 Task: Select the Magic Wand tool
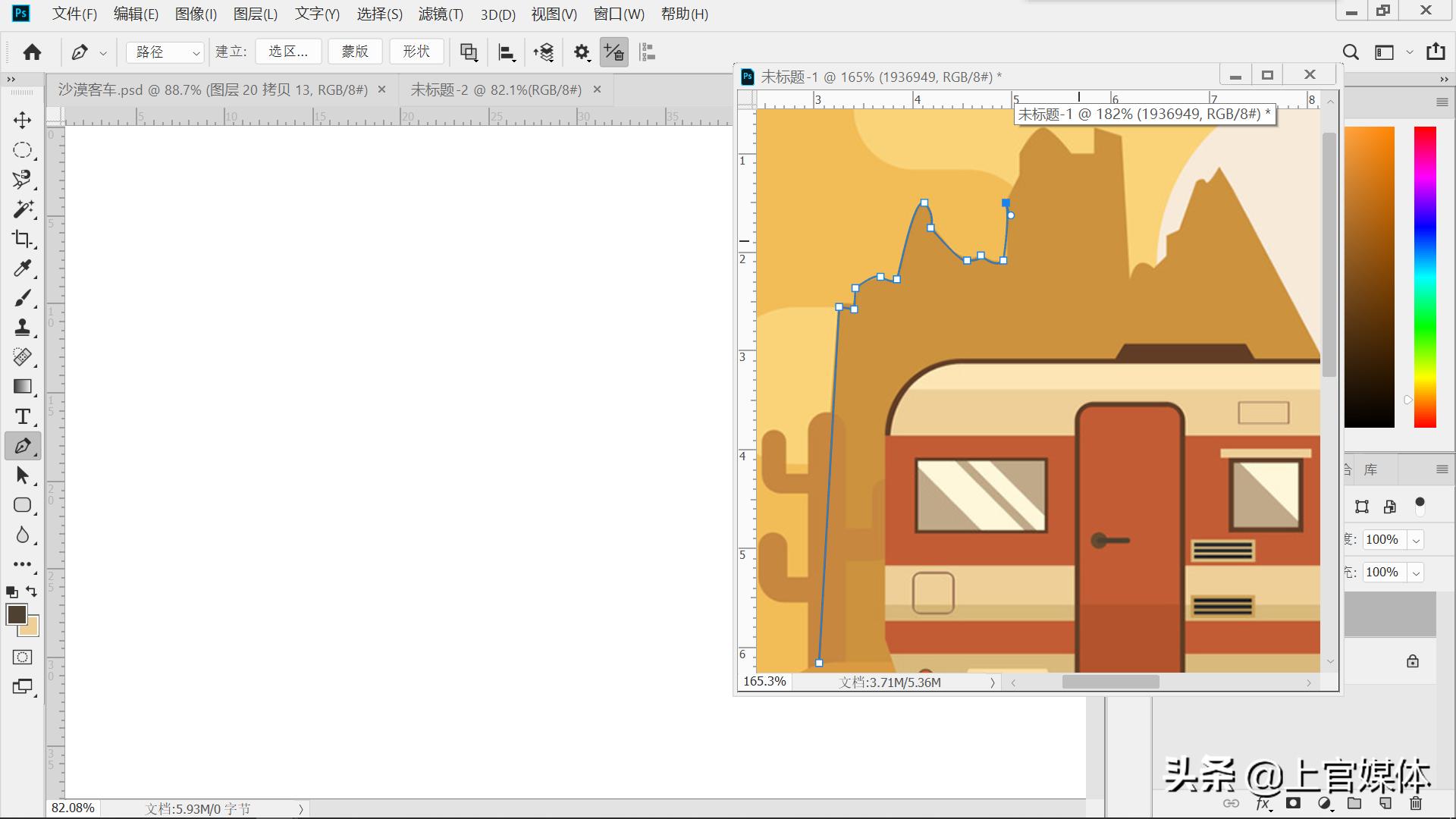point(23,209)
